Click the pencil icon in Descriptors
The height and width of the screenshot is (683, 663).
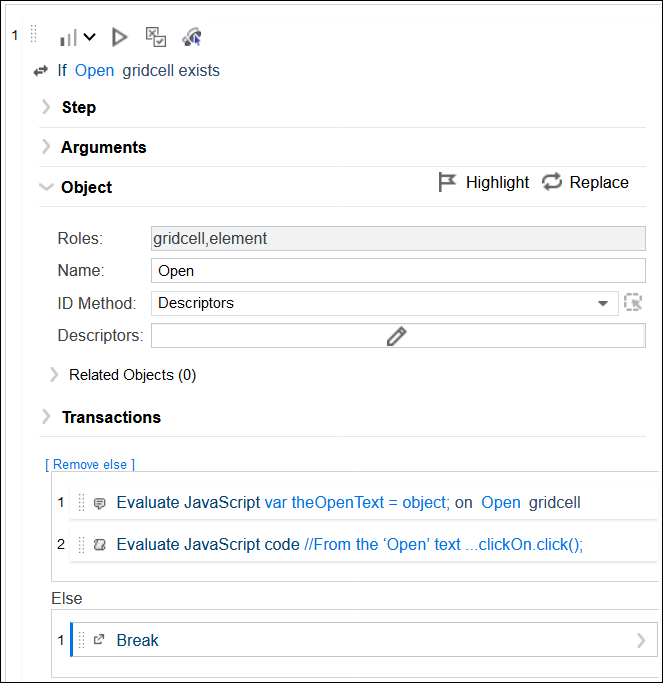coord(397,336)
